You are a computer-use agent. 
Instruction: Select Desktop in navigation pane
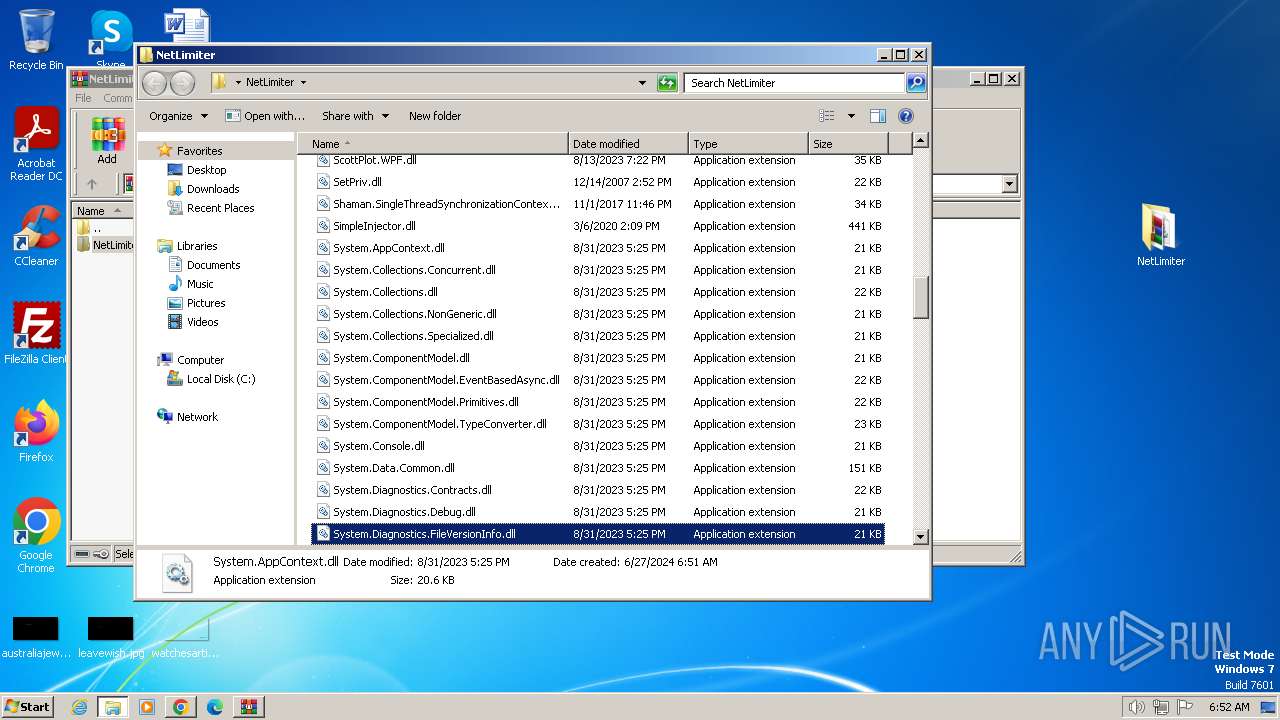(206, 170)
